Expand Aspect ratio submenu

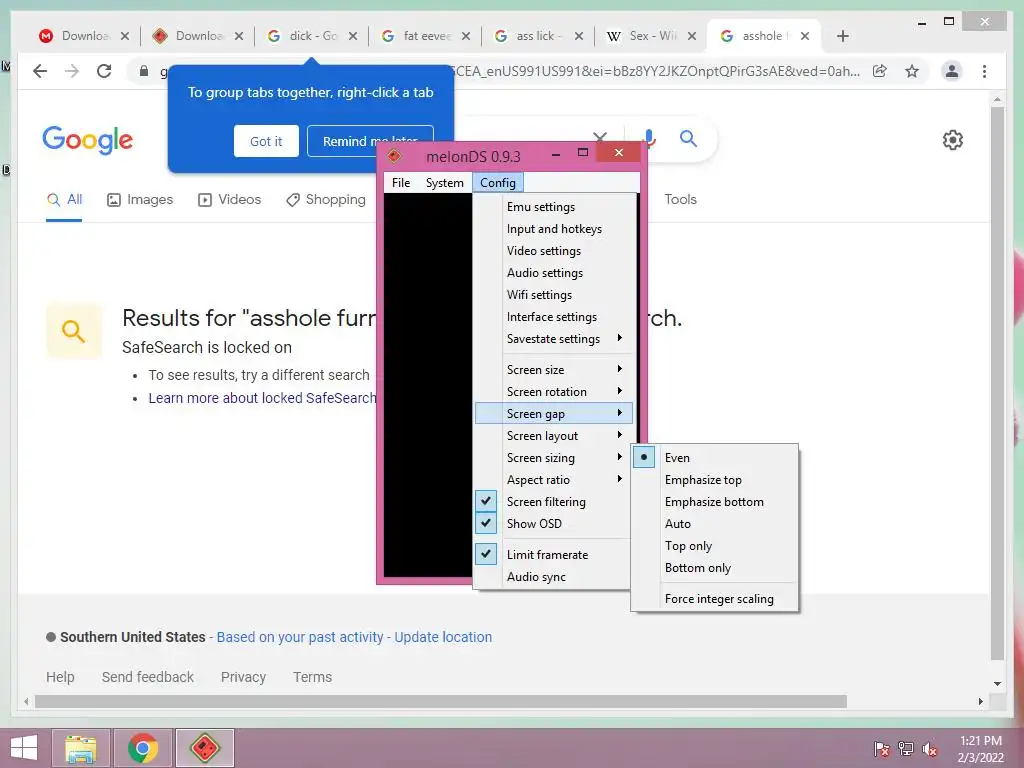[x=552, y=480]
